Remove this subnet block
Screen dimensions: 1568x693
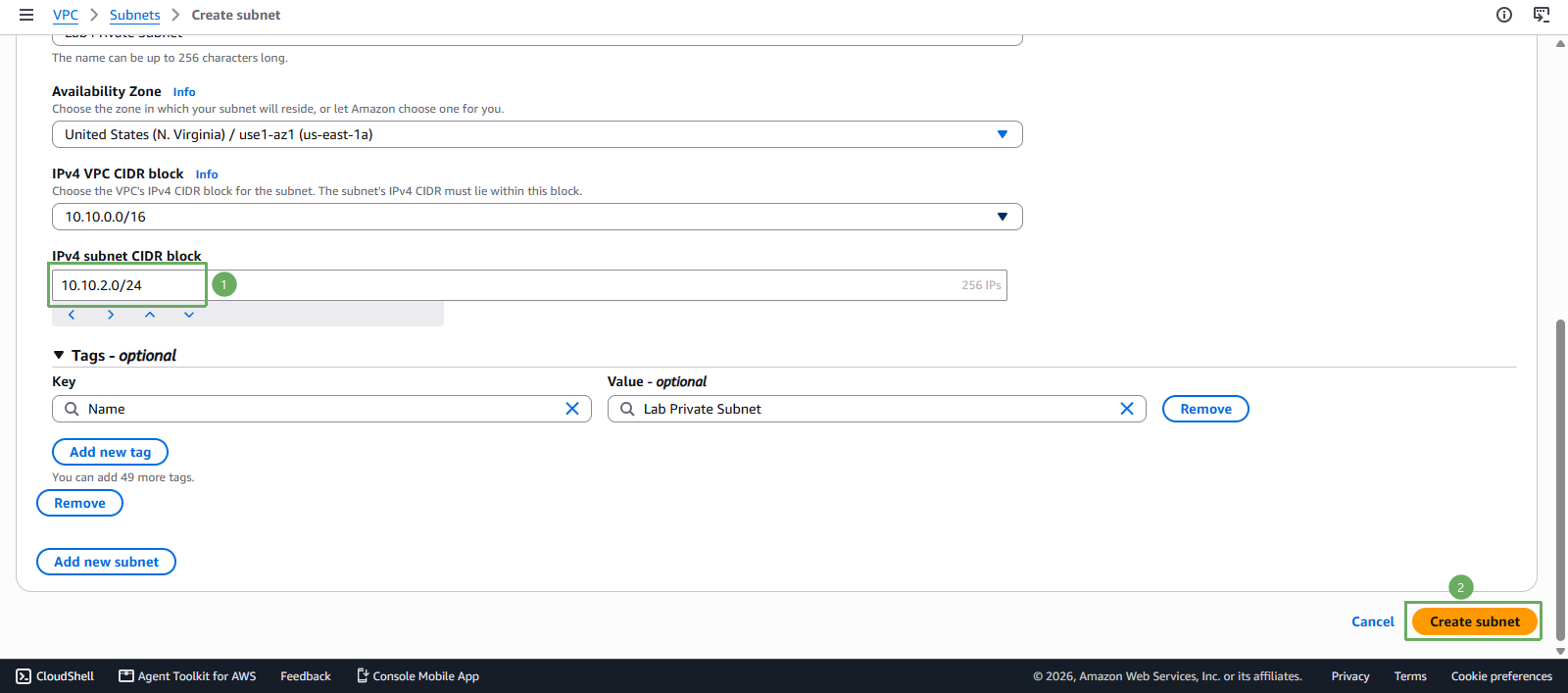click(x=79, y=503)
